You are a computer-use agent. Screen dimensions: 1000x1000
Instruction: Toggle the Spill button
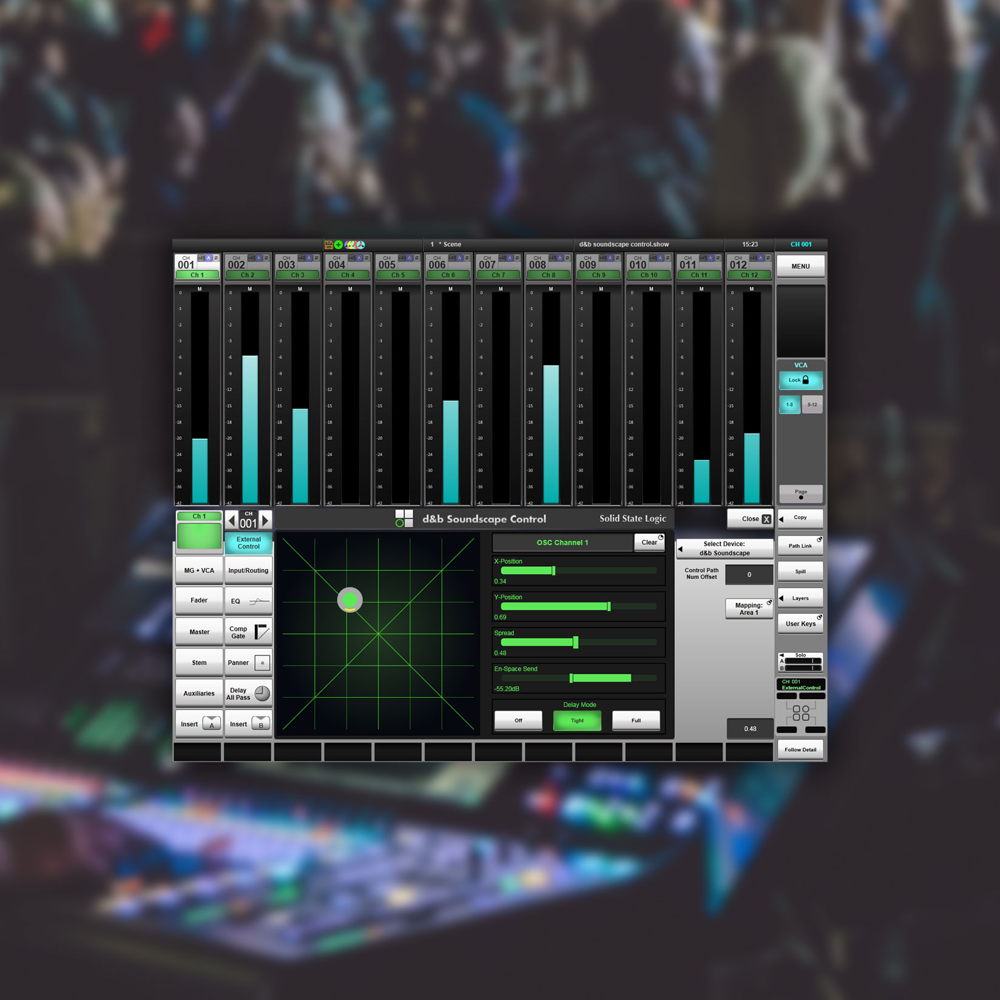(800, 571)
